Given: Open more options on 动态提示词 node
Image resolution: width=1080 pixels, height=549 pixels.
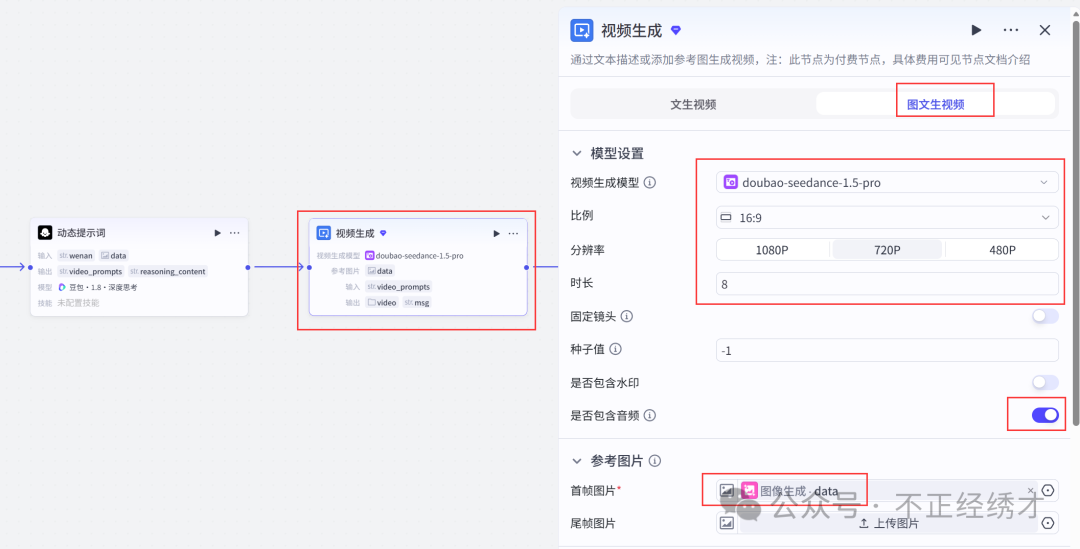Looking at the screenshot, I should pyautogui.click(x=235, y=233).
